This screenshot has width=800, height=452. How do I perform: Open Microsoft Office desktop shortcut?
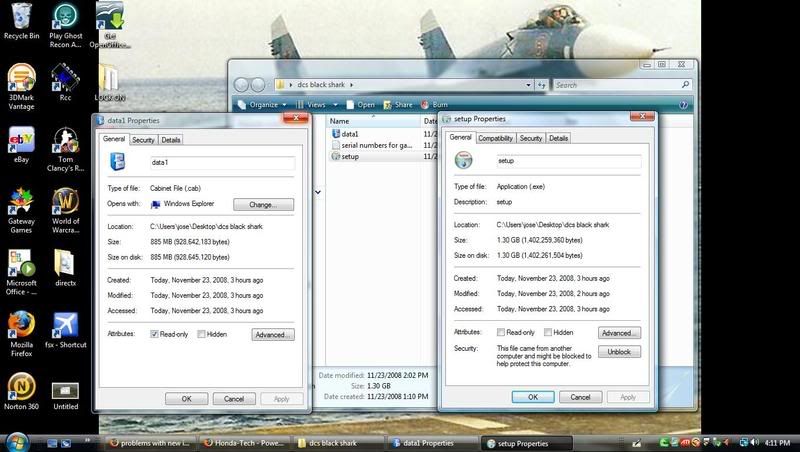[x=21, y=273]
